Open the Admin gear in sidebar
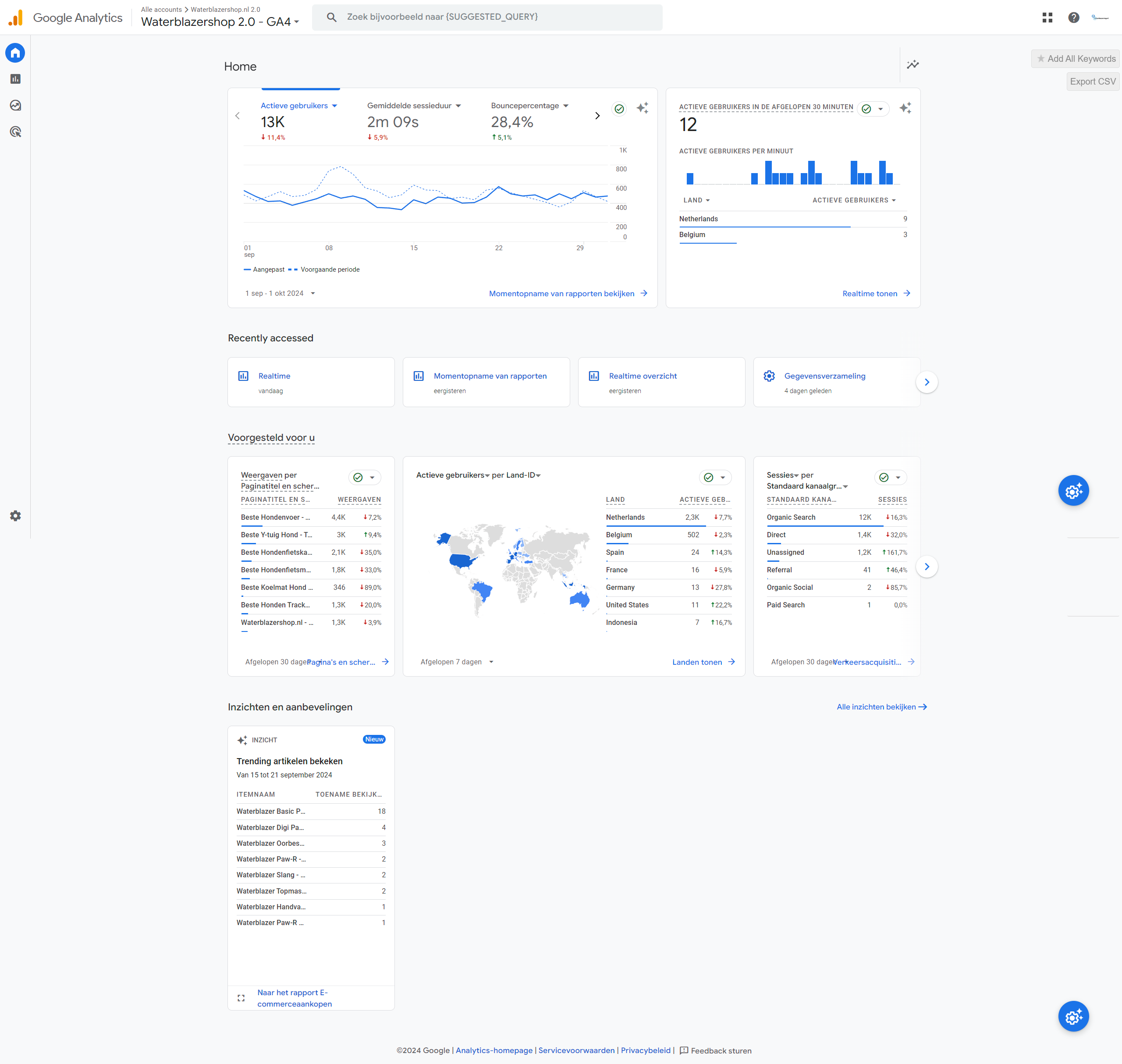 [15, 515]
